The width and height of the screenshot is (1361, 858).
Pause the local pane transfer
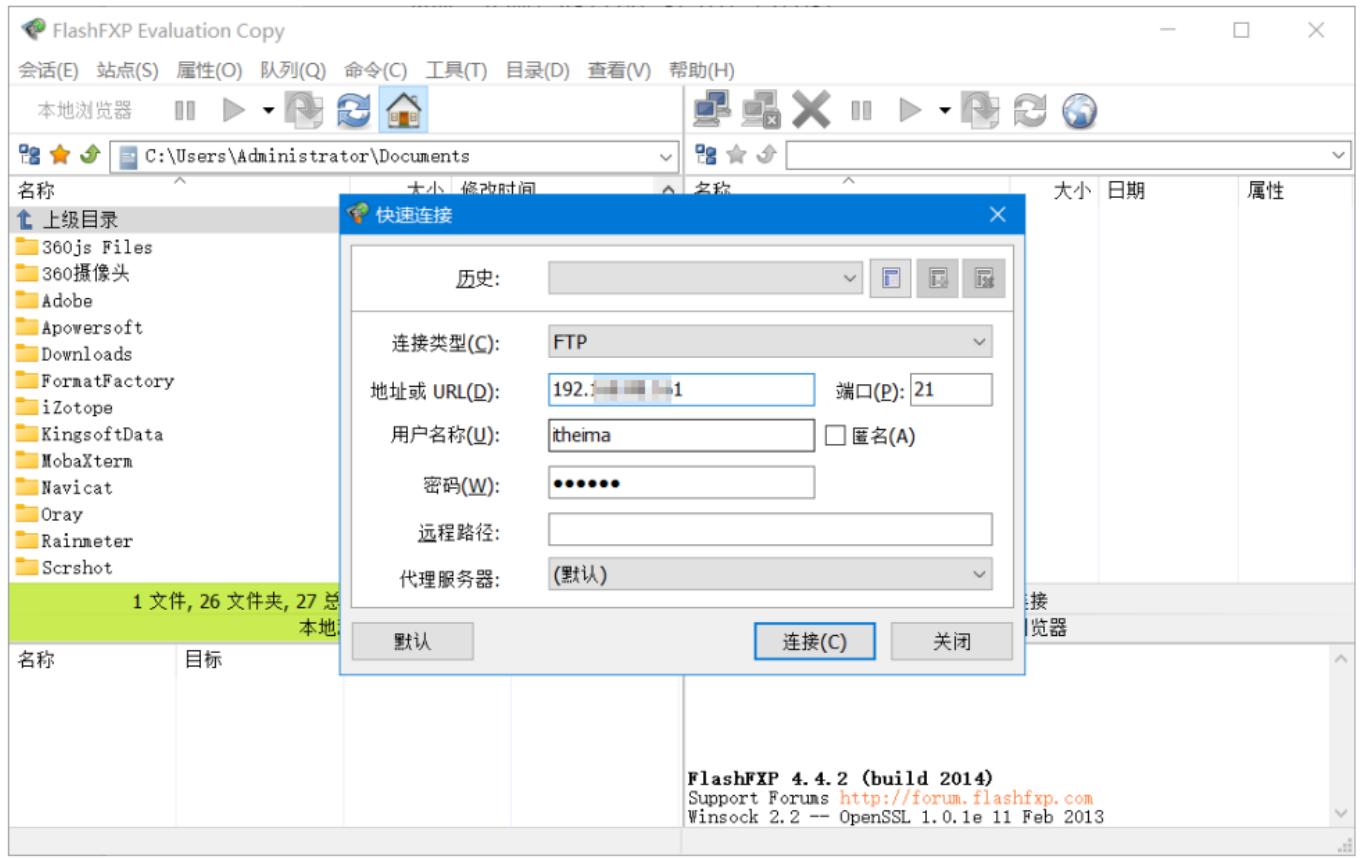tap(185, 110)
